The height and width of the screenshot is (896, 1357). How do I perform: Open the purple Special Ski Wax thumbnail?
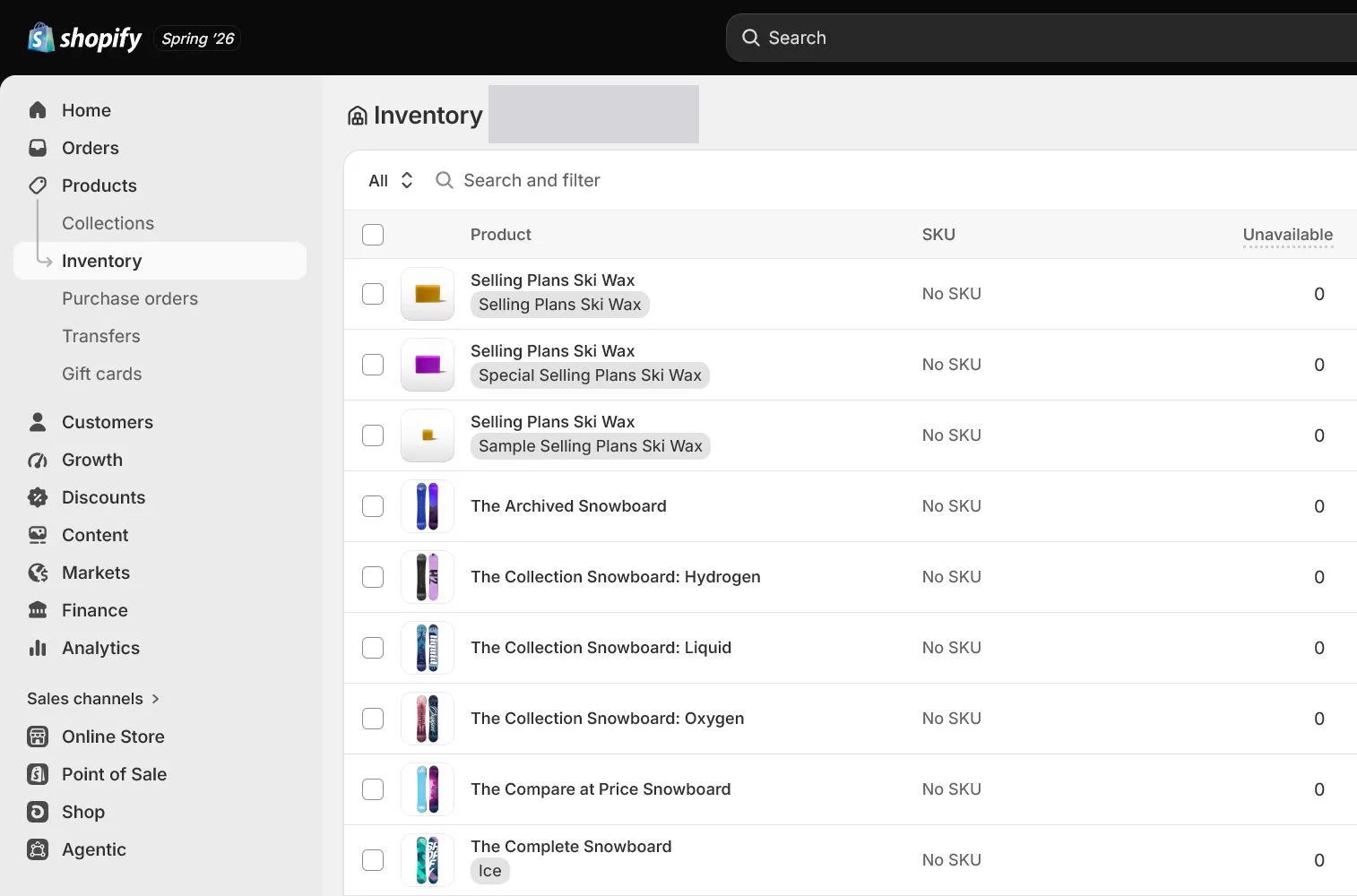click(x=428, y=365)
